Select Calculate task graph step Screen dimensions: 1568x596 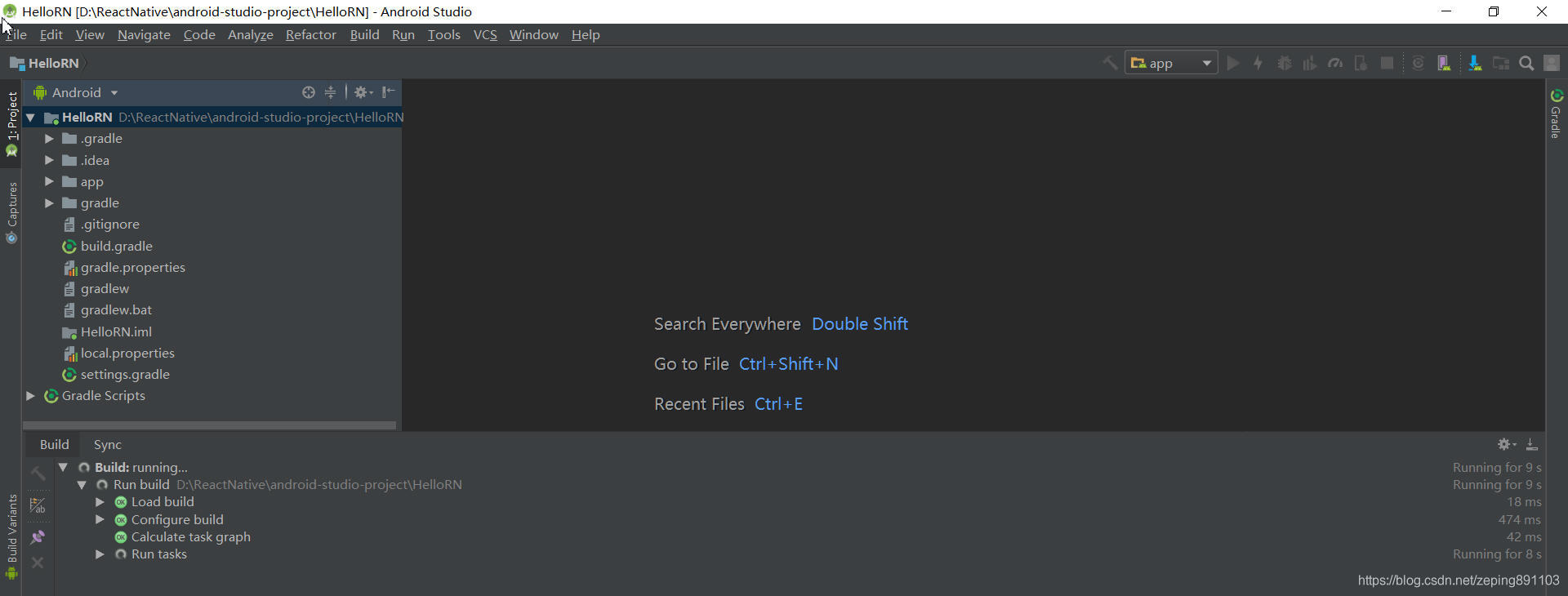click(x=190, y=536)
